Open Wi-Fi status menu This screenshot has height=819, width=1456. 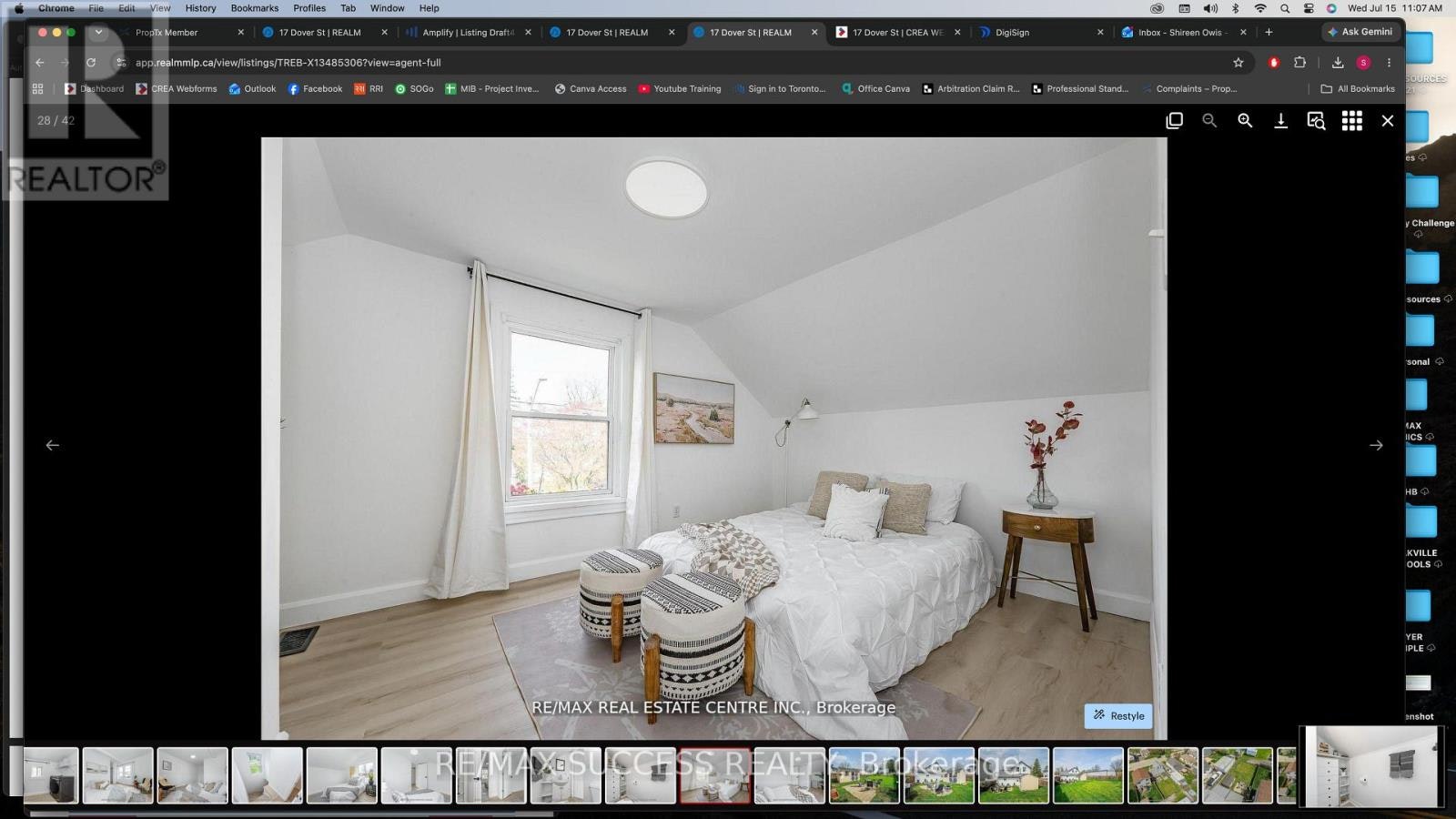[1259, 8]
